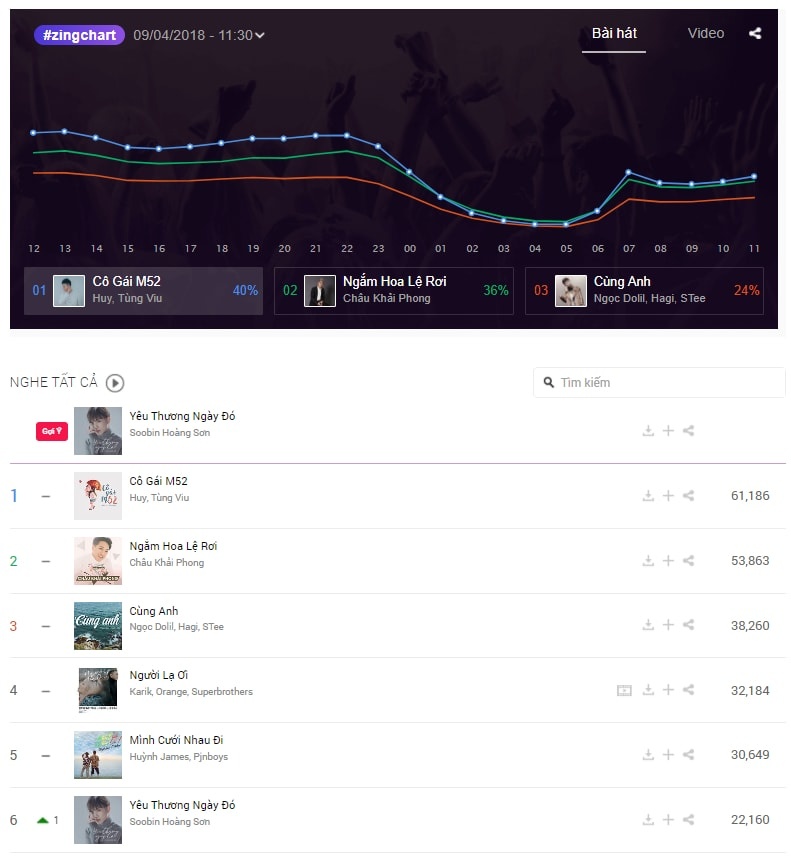Open the Gợi Ý suggestion badge

[x=52, y=431]
